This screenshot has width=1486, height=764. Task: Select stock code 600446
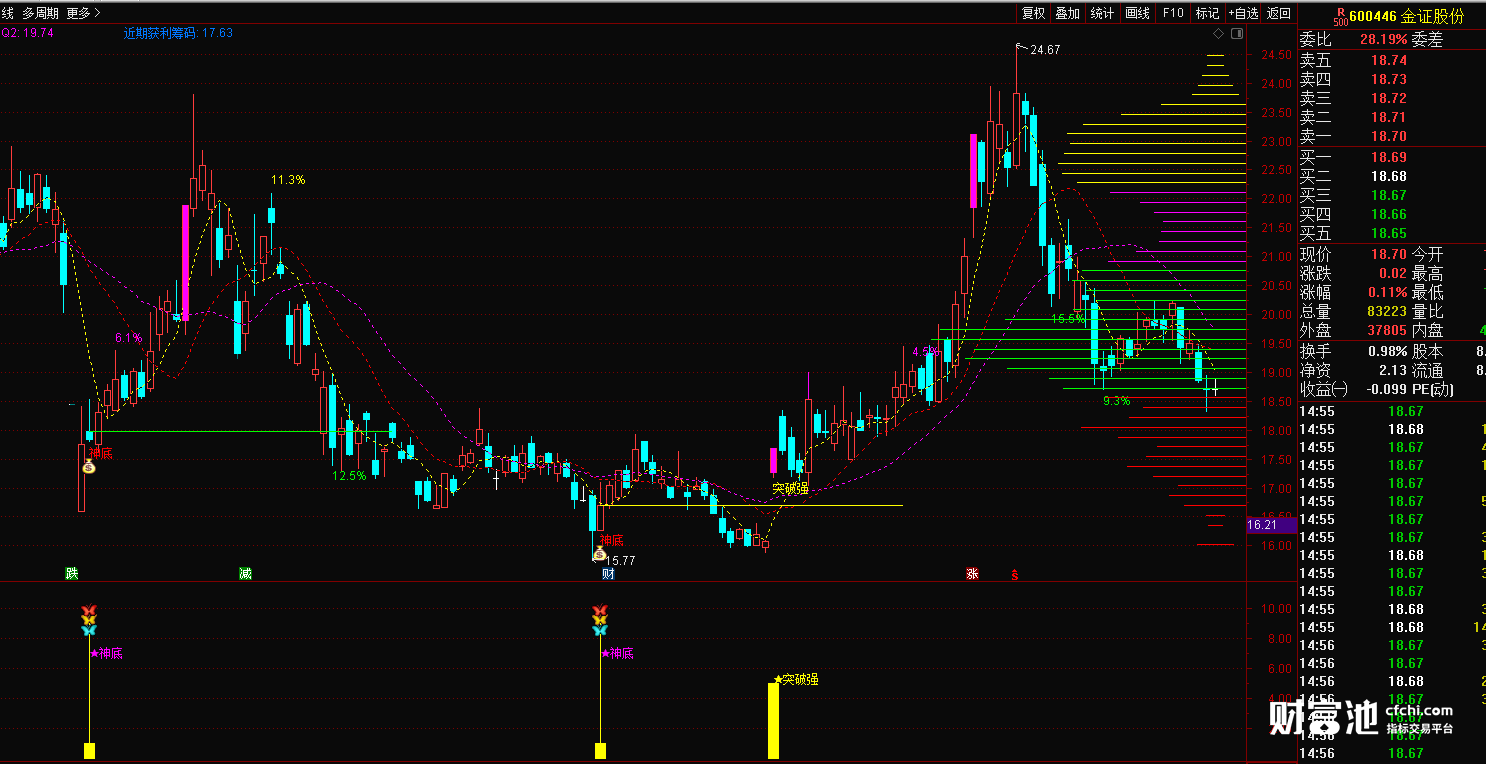(1372, 17)
